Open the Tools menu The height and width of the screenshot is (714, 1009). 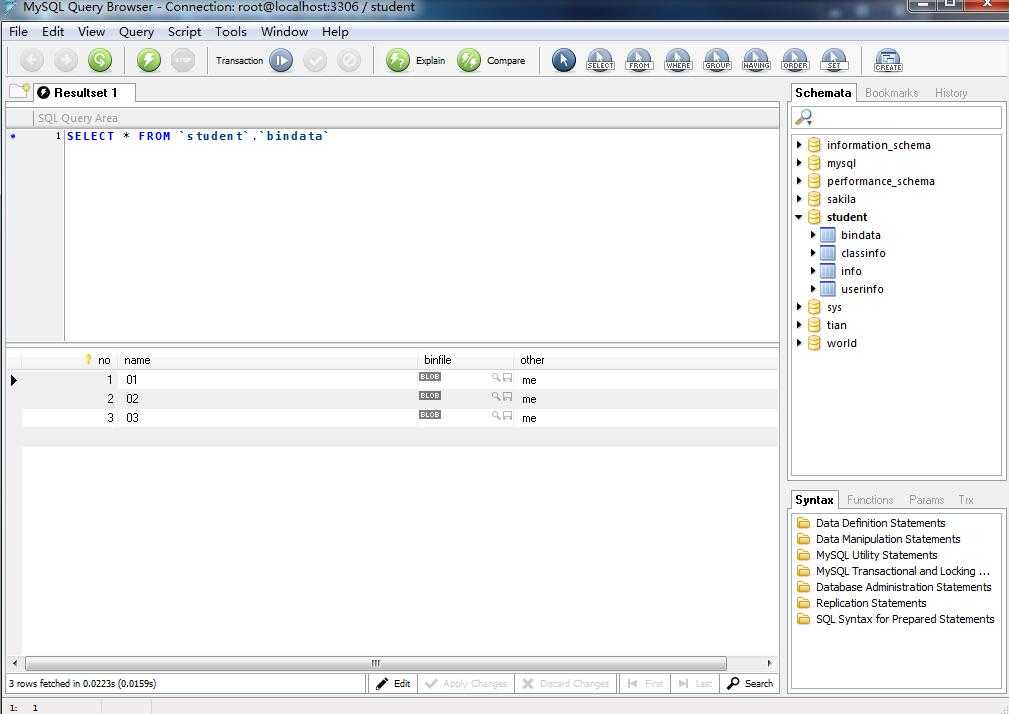[230, 32]
